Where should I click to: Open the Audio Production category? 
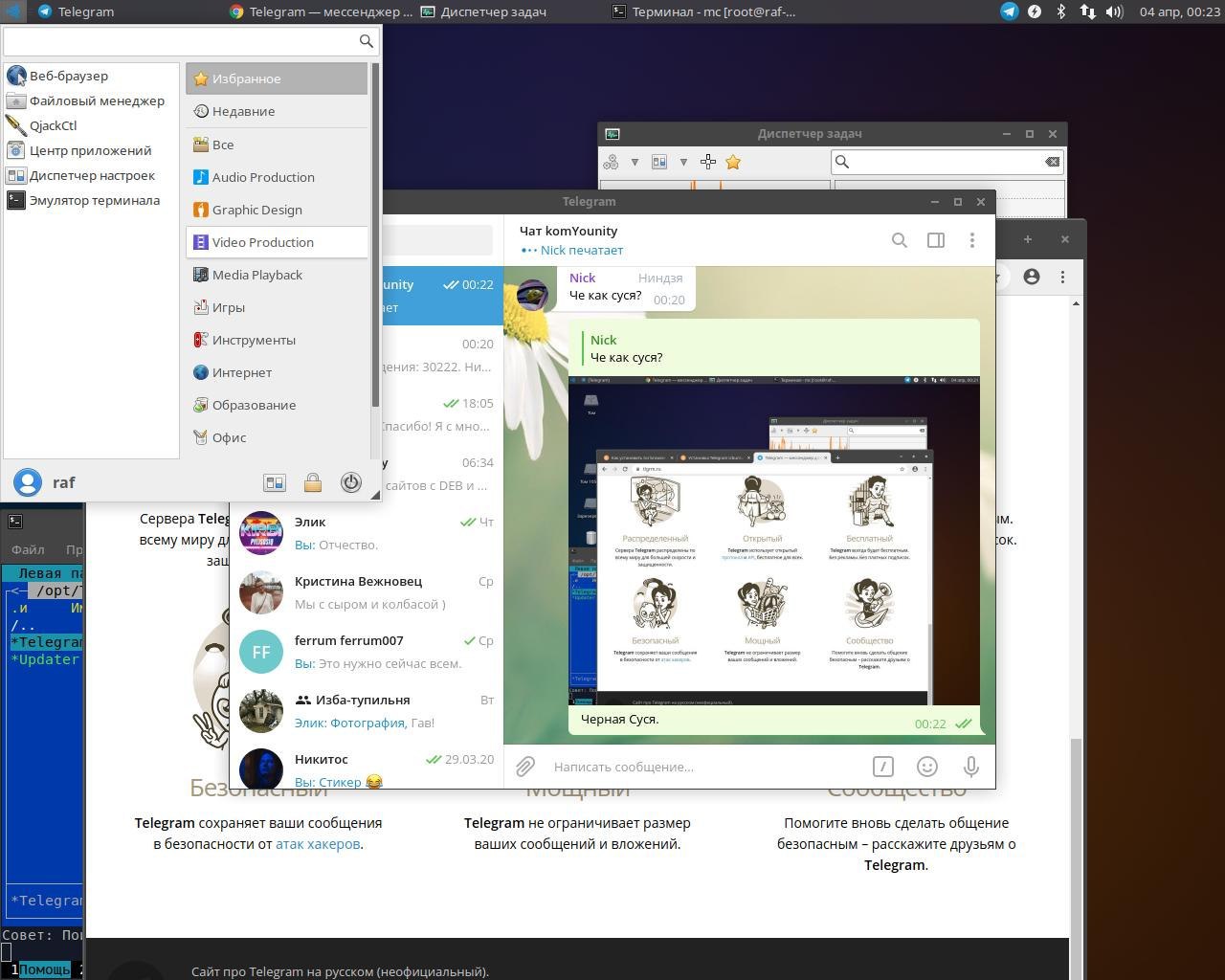pyautogui.click(x=277, y=177)
